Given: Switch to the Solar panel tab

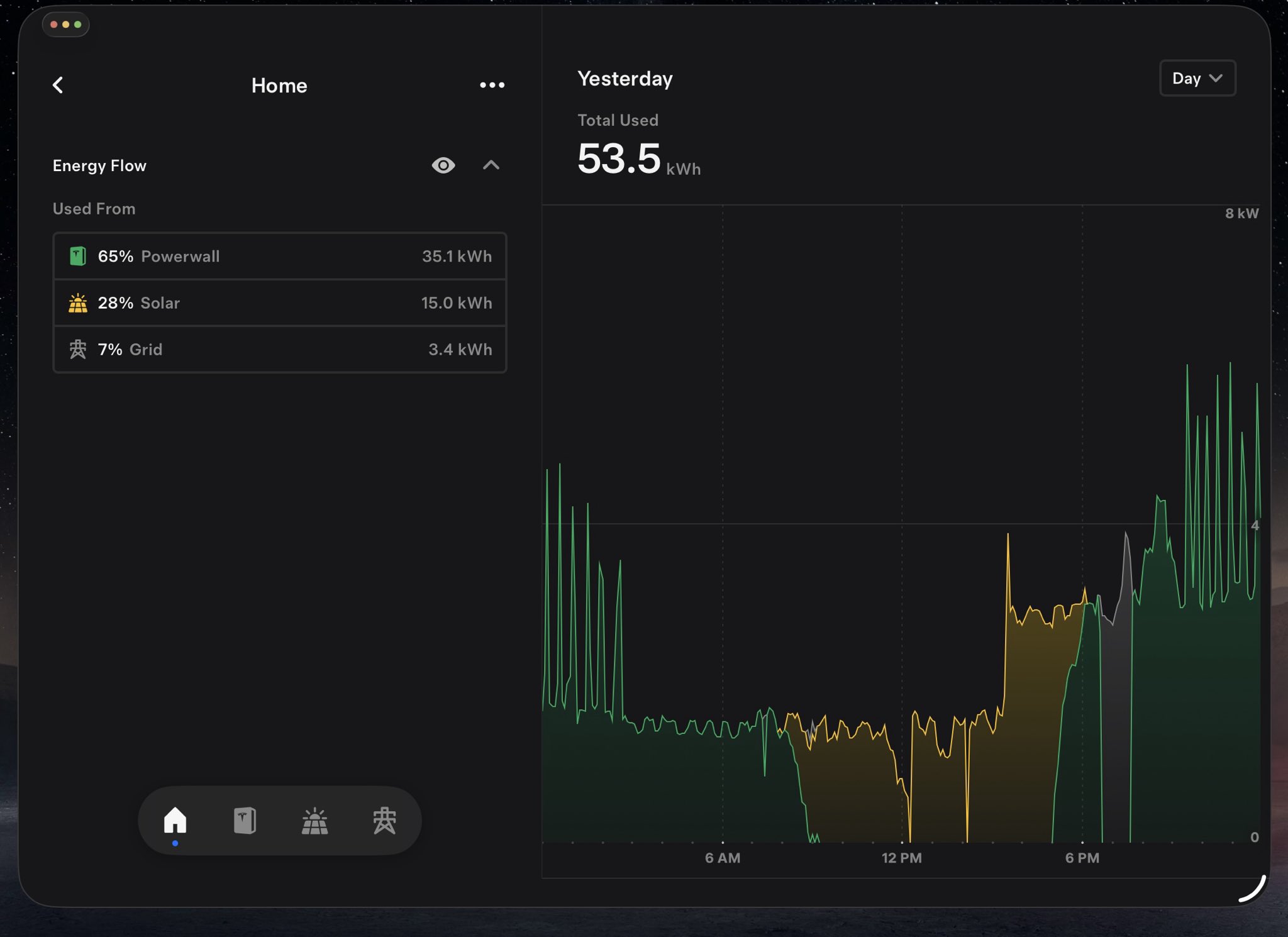Looking at the screenshot, I should tap(314, 821).
